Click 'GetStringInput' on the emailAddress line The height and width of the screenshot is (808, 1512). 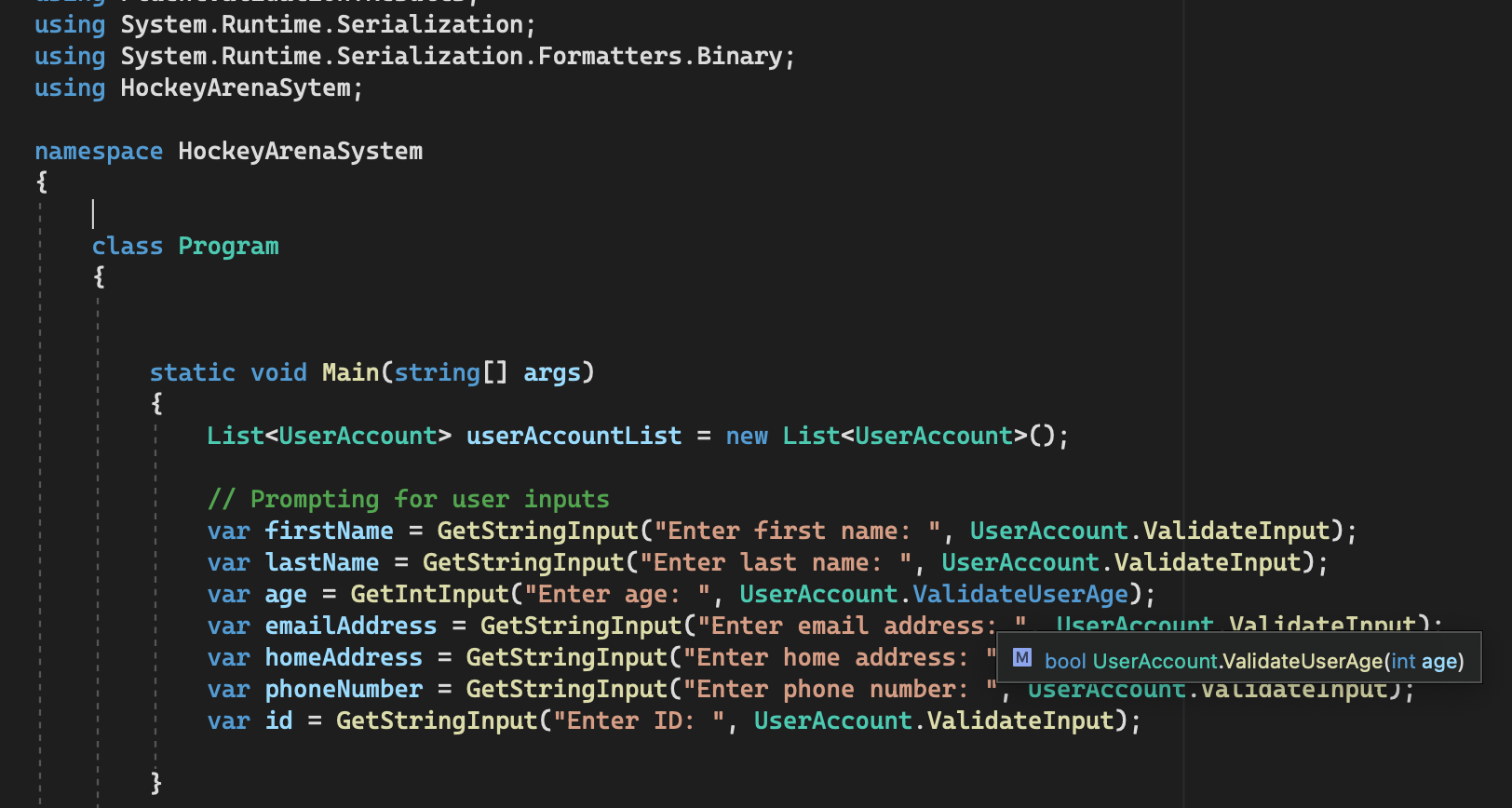pyautogui.click(x=581, y=626)
